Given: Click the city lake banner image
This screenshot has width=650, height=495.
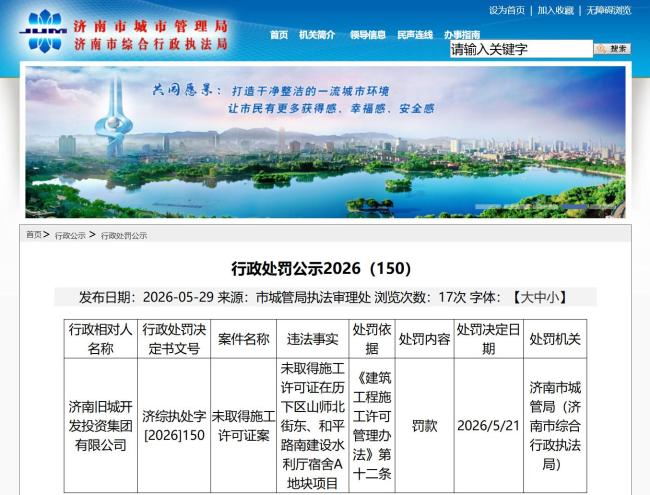Looking at the screenshot, I should click(x=325, y=142).
